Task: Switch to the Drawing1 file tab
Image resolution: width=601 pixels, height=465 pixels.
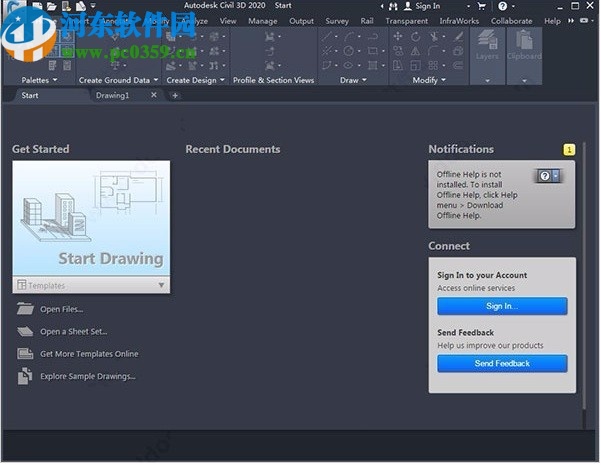Action: pos(112,95)
